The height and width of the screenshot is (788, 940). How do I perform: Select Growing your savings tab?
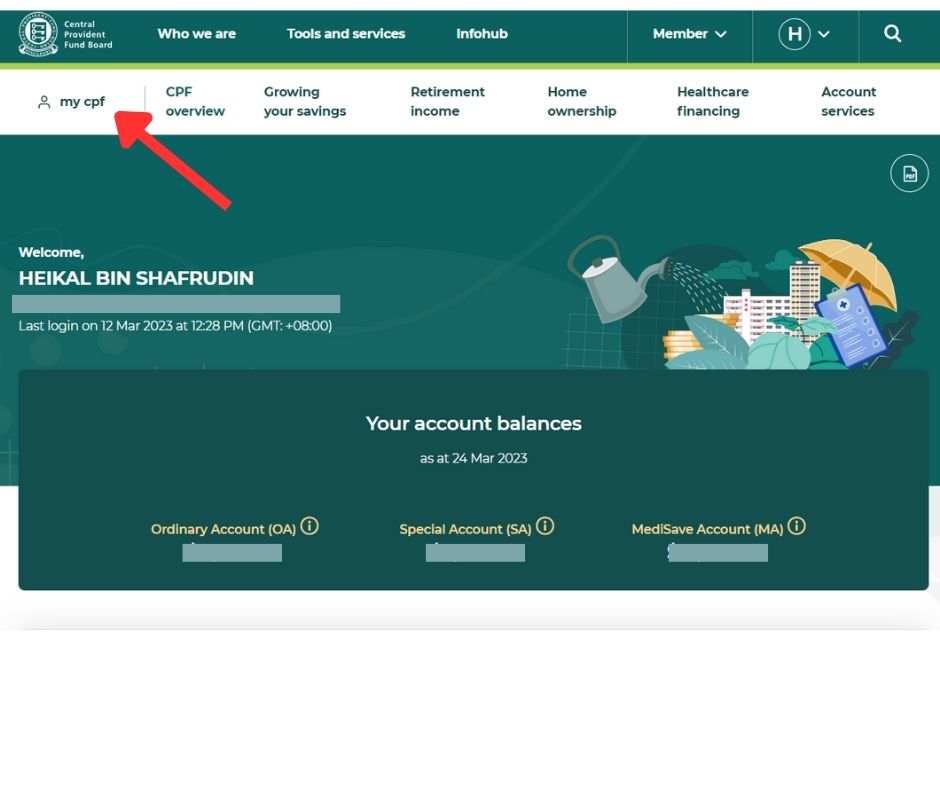(305, 101)
